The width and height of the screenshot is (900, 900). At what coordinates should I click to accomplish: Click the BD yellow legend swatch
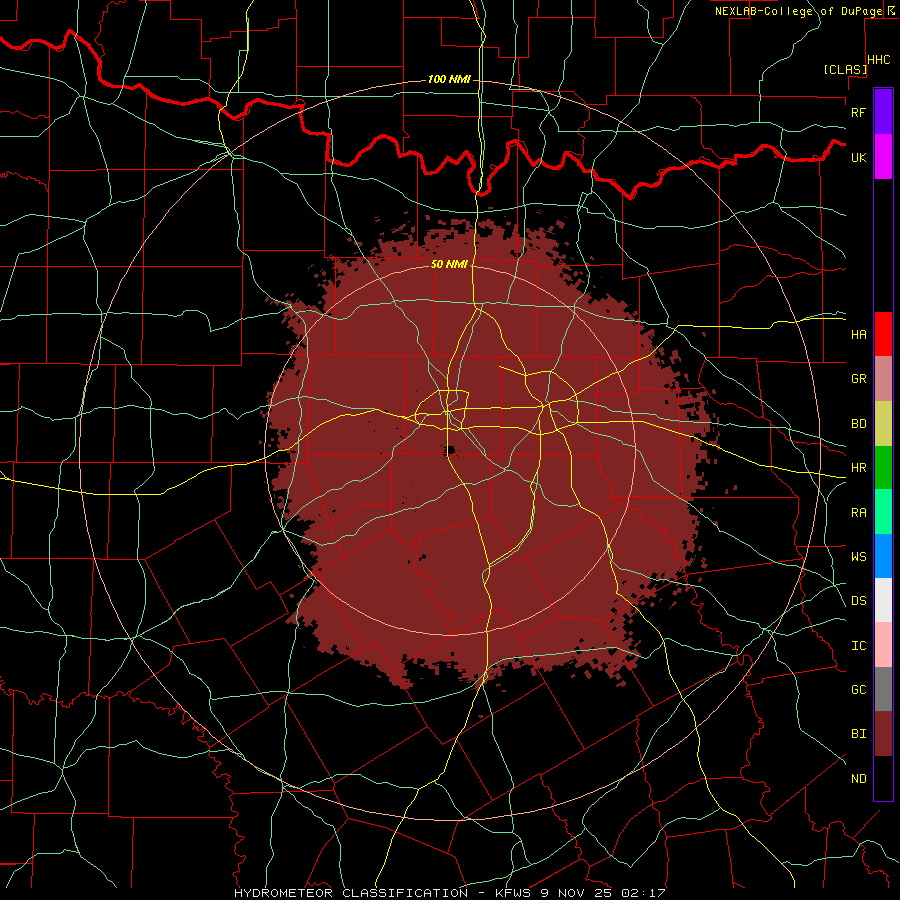pyautogui.click(x=883, y=424)
